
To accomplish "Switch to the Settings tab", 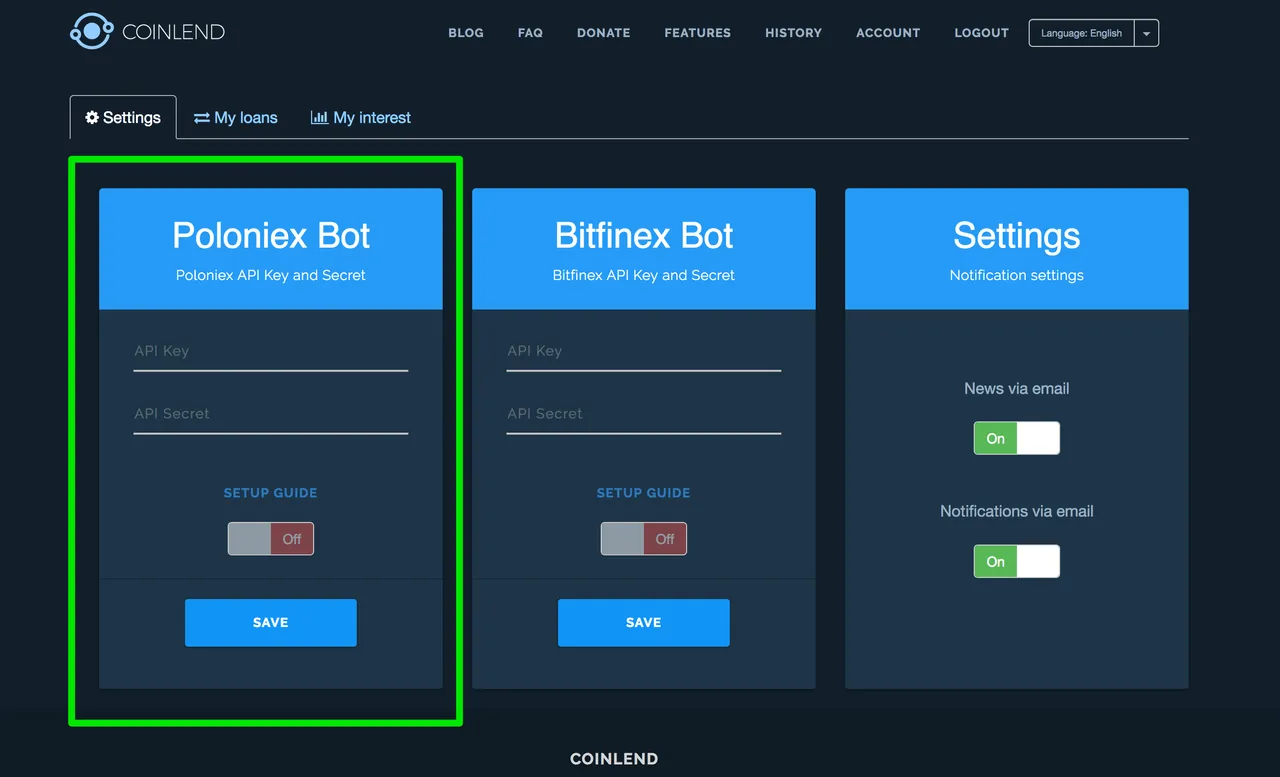I will coord(123,117).
